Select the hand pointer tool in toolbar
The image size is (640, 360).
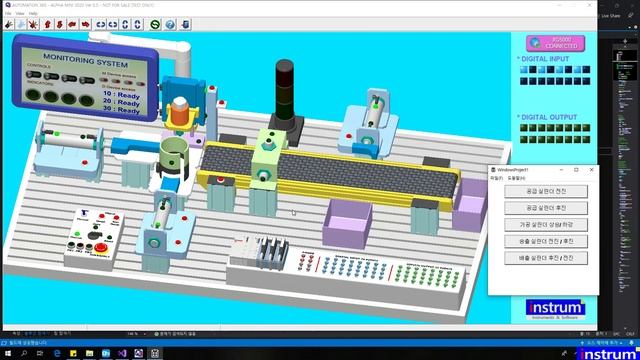coord(9,24)
